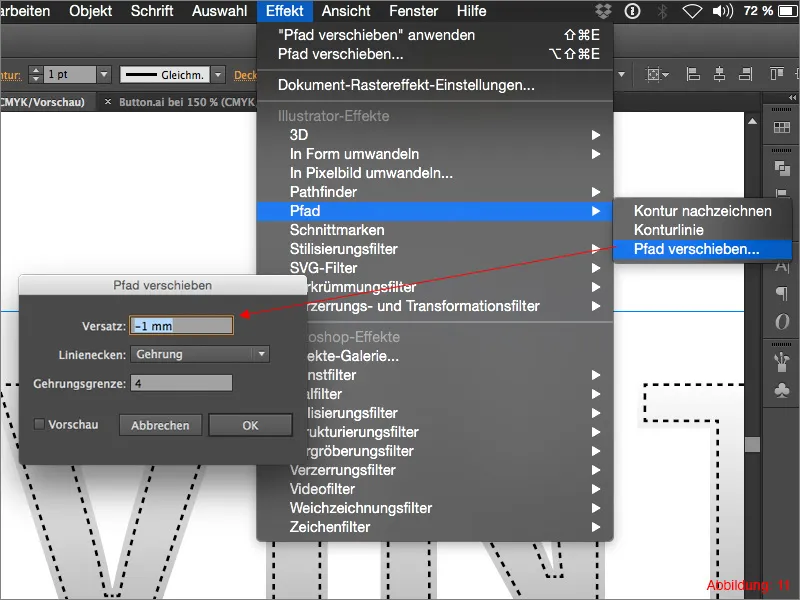This screenshot has width=800, height=600.
Task: Open the Paragraph panel icon
Action: [782, 293]
